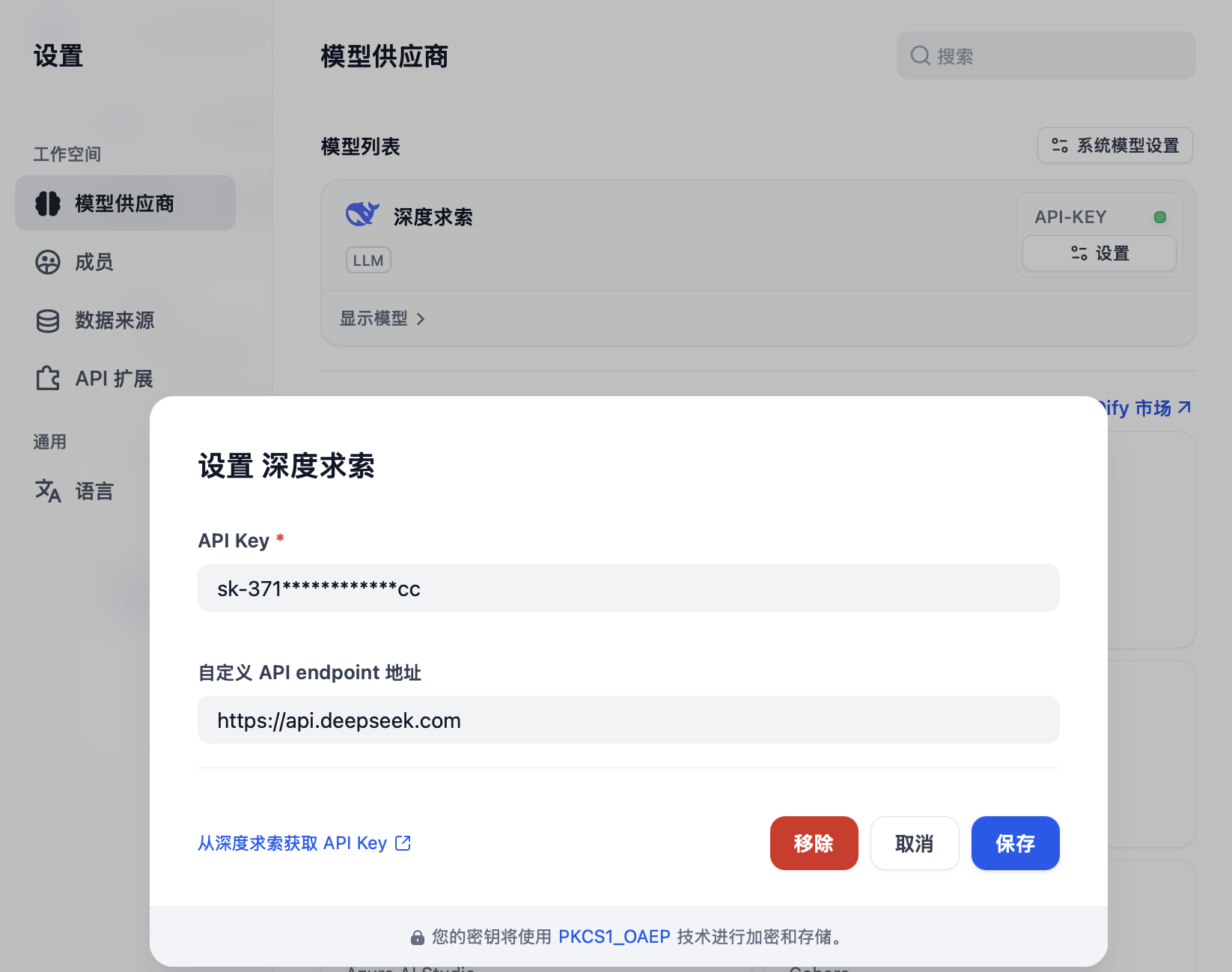Click the 成员 members face icon
The image size is (1232, 972).
tap(48, 262)
